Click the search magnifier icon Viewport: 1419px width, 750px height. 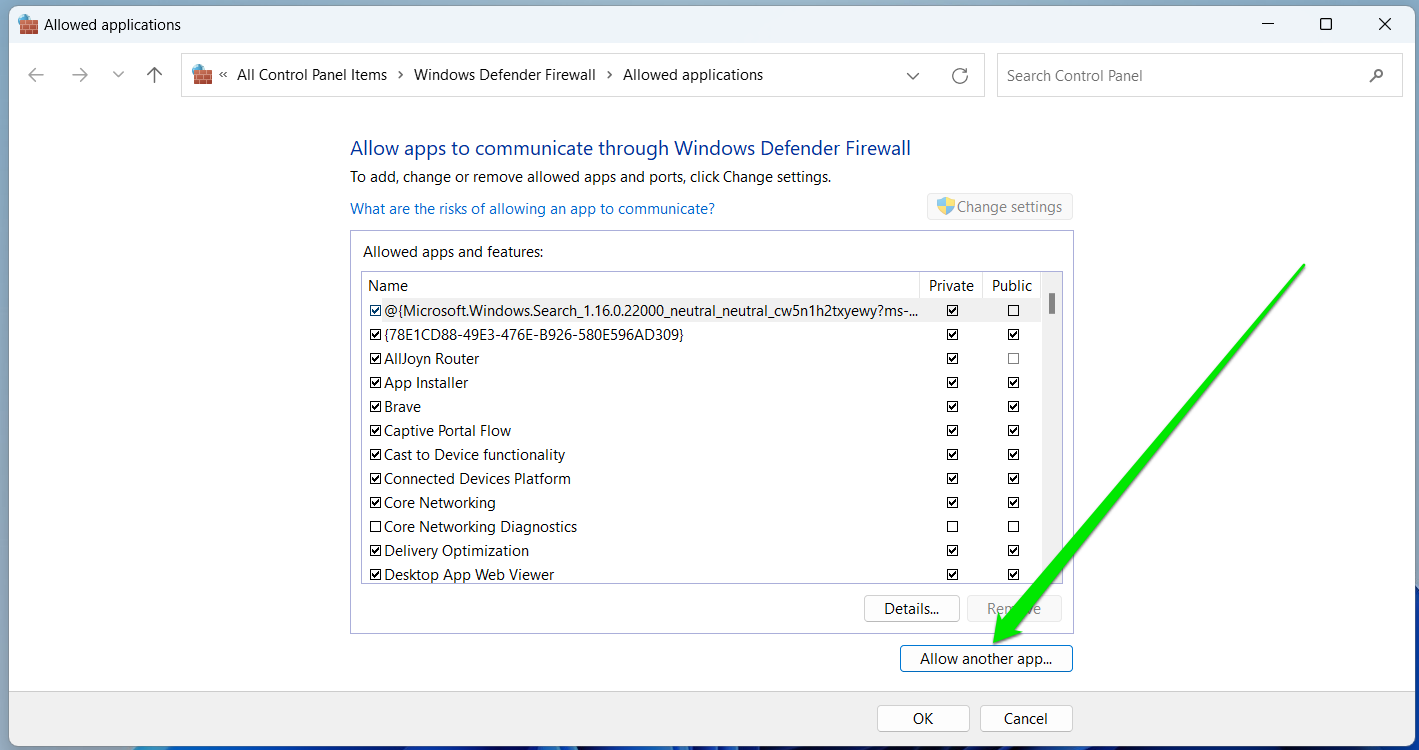(1377, 75)
